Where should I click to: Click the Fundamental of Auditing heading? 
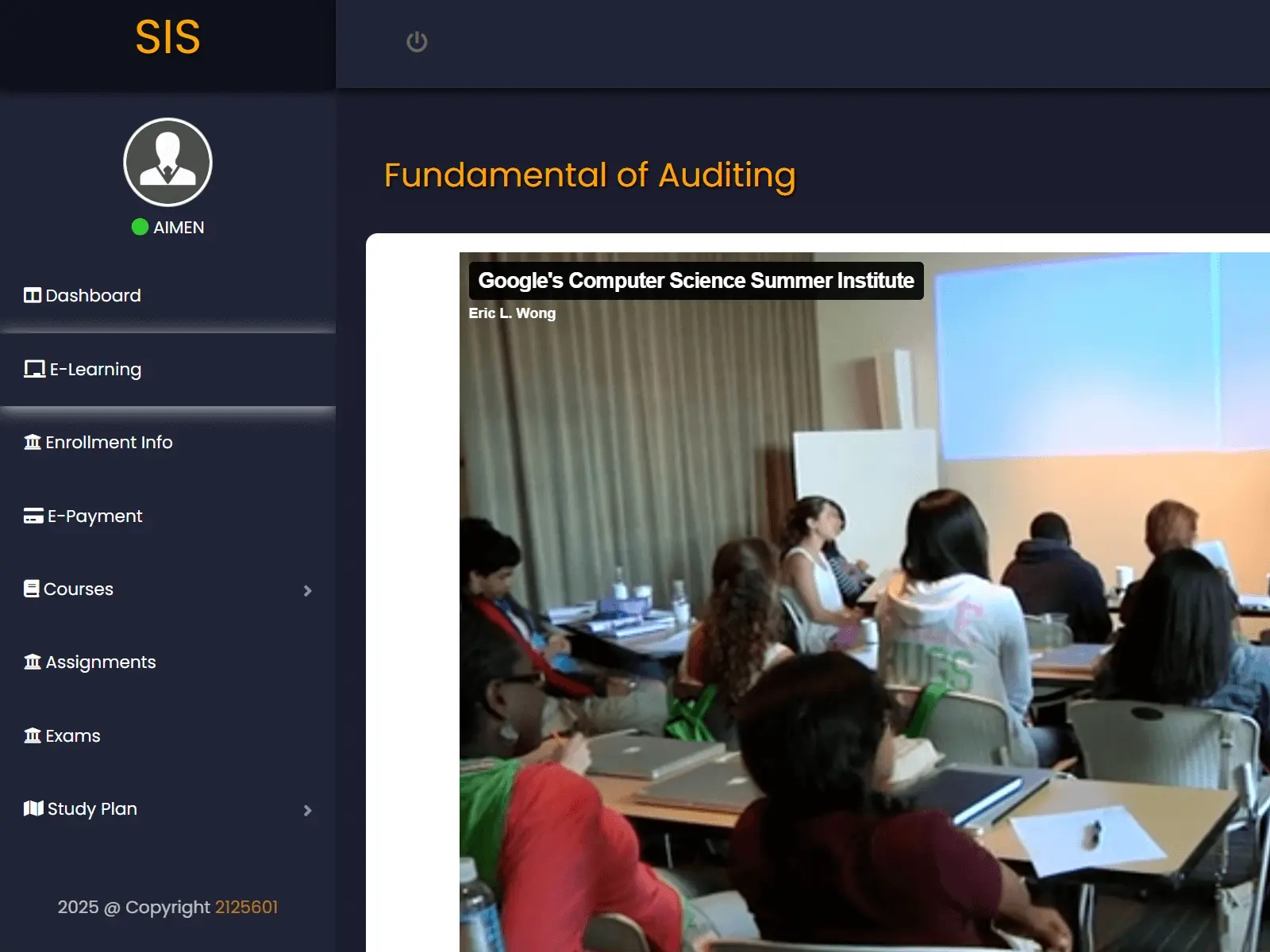pos(590,175)
